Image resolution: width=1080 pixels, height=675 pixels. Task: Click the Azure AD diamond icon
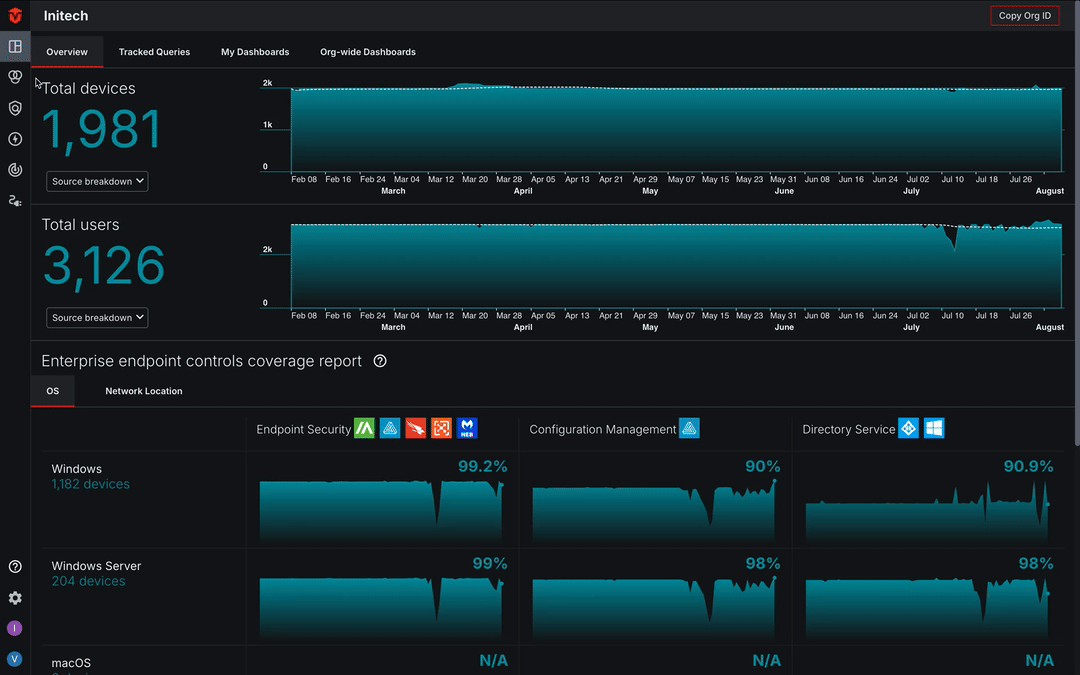908,428
